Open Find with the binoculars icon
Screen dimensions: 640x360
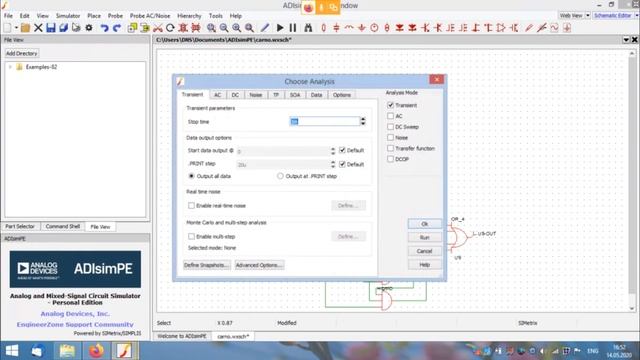[308, 28]
